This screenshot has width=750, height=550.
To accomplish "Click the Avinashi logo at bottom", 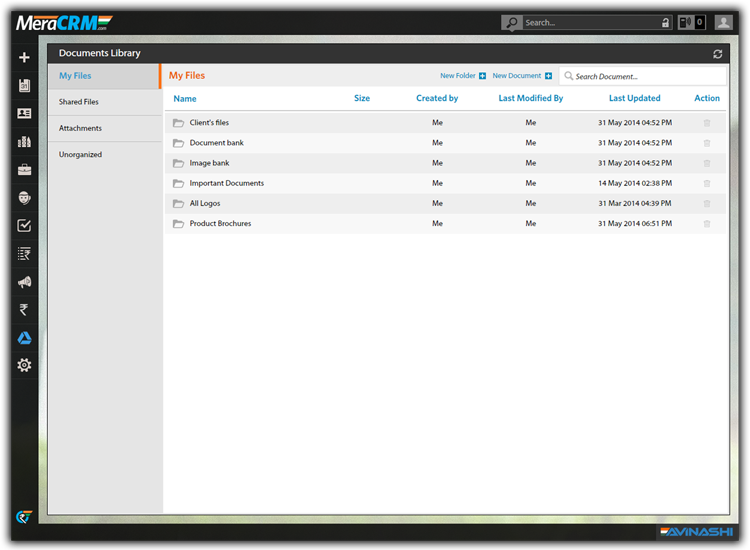I will tap(696, 532).
